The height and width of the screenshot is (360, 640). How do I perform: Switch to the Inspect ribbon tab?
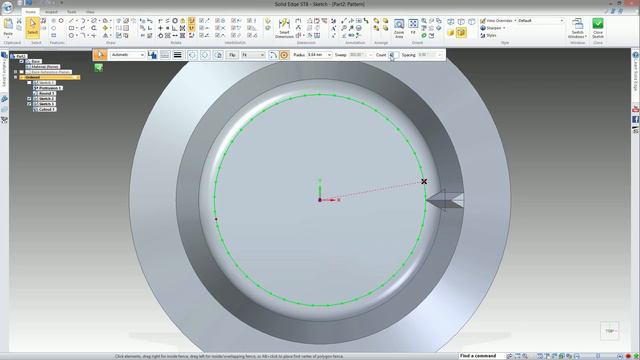click(51, 12)
